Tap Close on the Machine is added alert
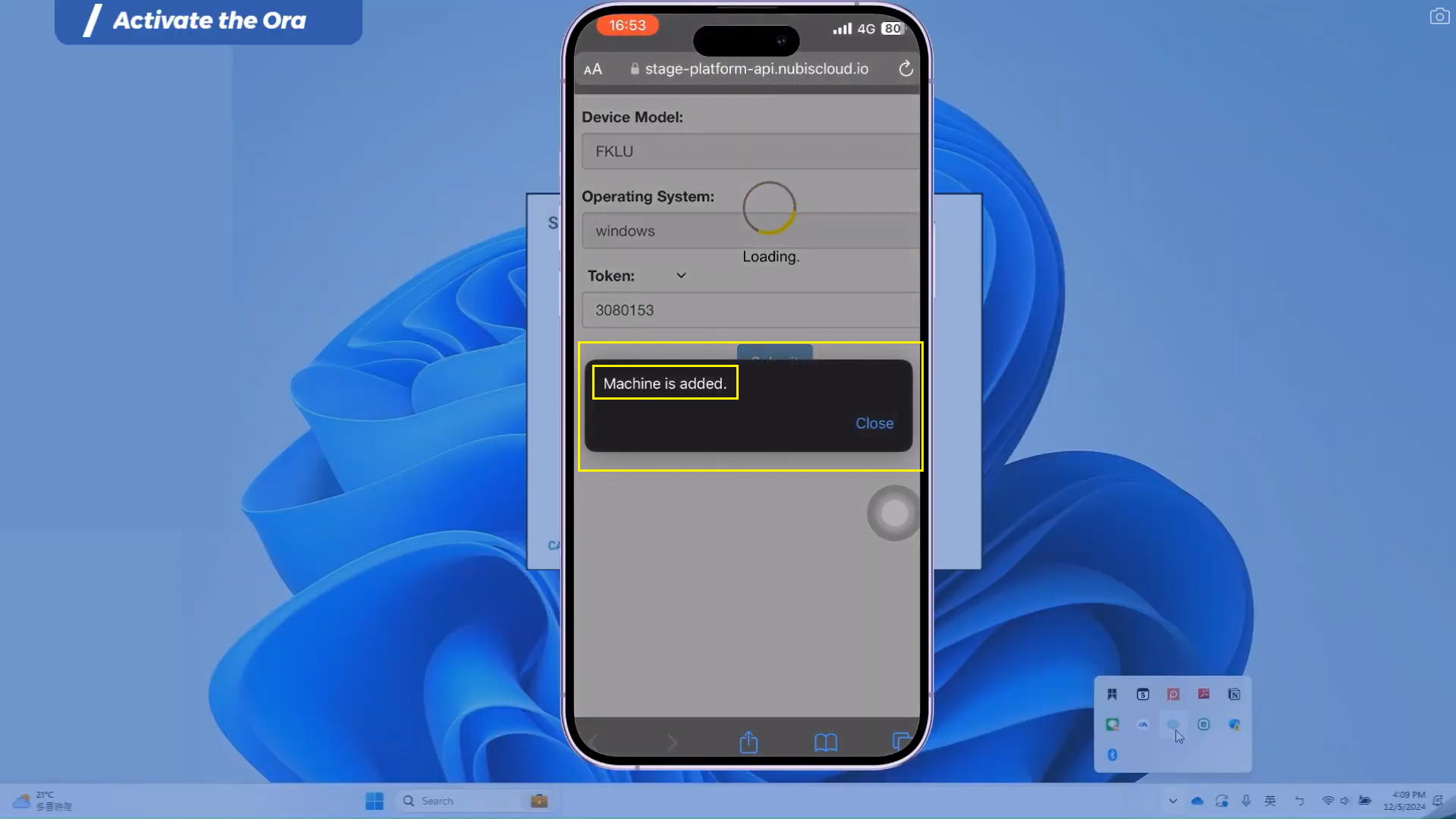 click(x=874, y=423)
